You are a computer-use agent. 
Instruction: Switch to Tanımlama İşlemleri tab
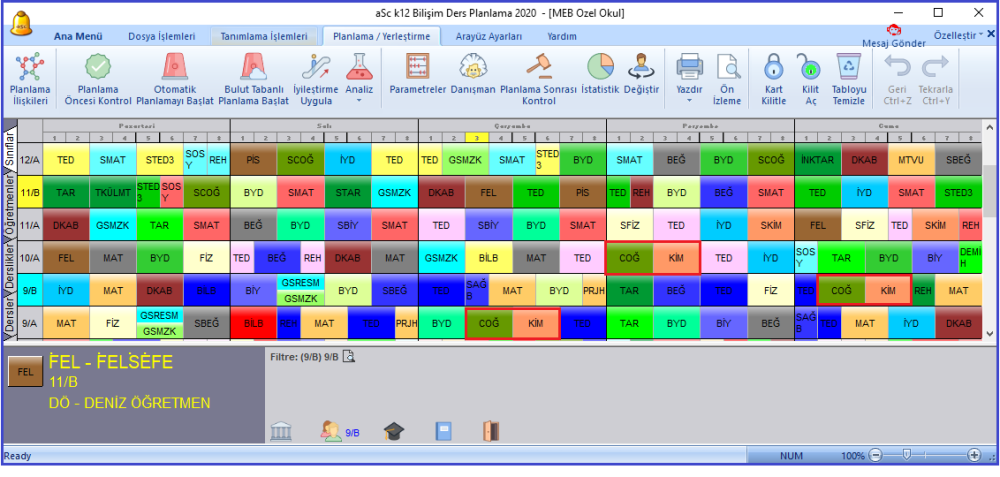(263, 36)
